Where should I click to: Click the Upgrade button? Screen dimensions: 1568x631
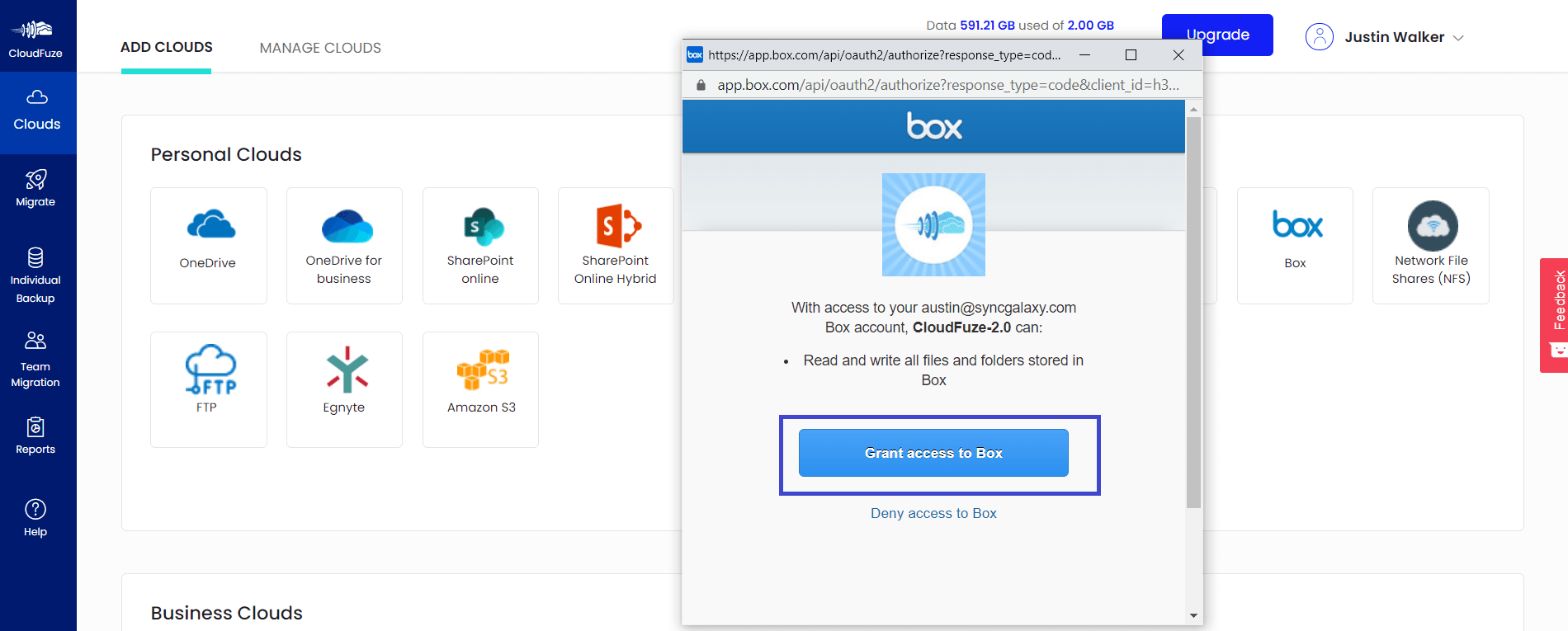pyautogui.click(x=1217, y=35)
